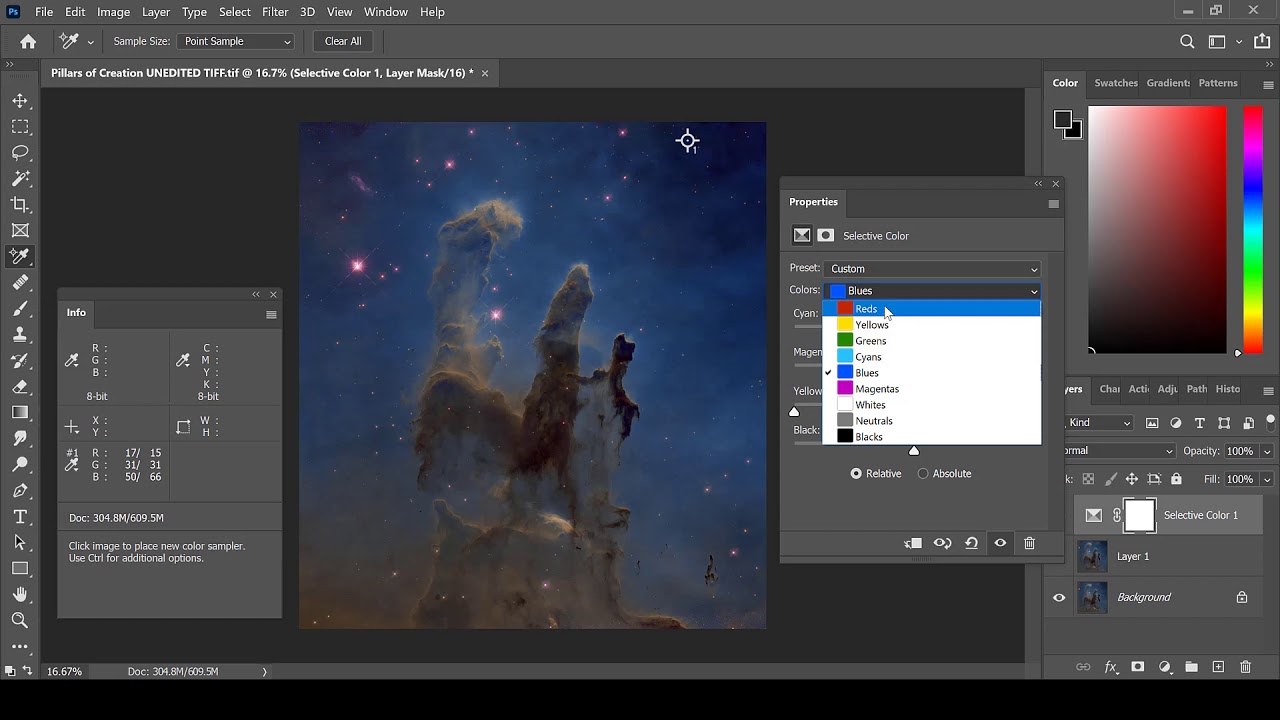Viewport: 1280px width, 720px height.
Task: Select the Smudge tool
Action: (20, 439)
